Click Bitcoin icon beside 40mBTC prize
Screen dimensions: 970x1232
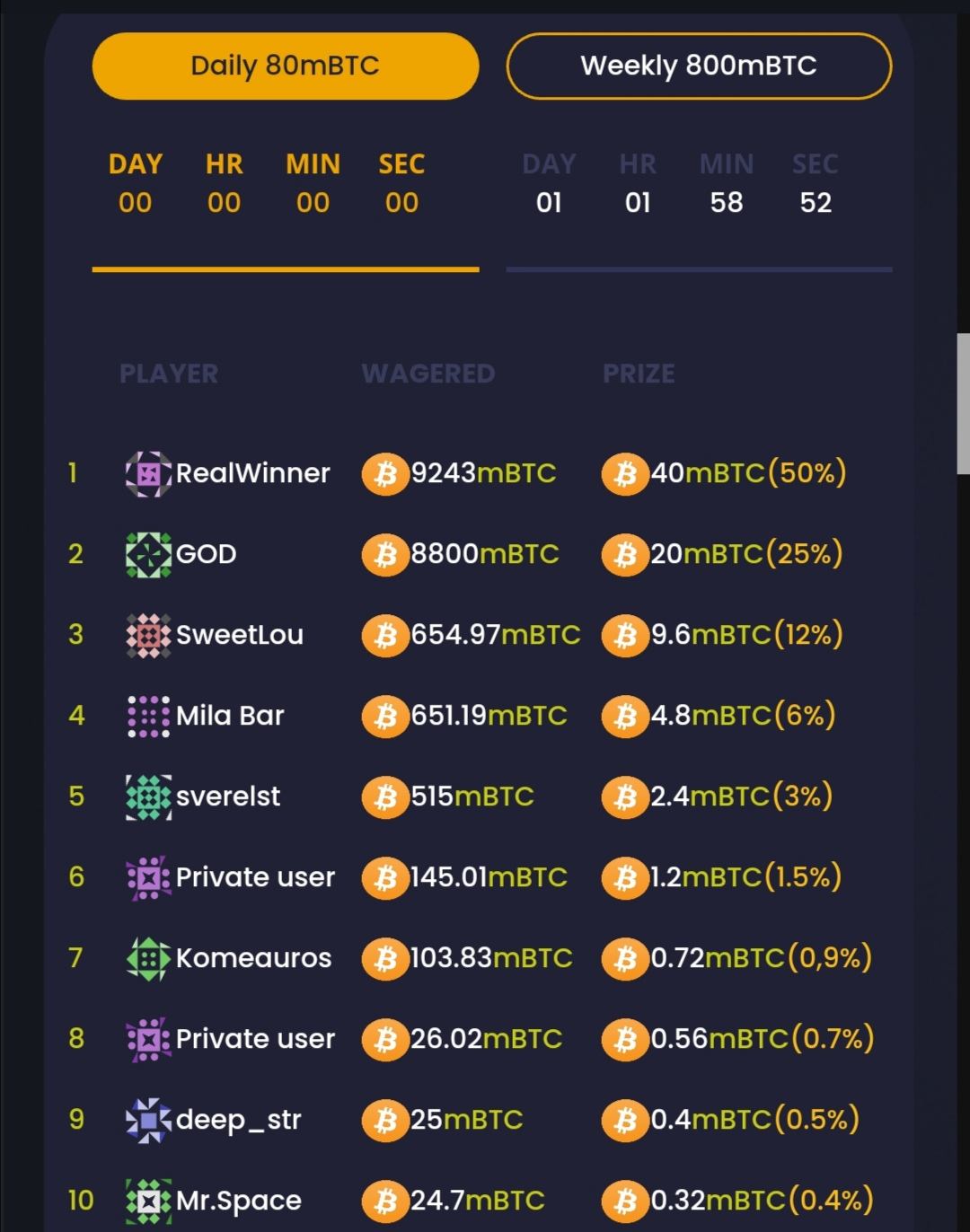[x=625, y=473]
